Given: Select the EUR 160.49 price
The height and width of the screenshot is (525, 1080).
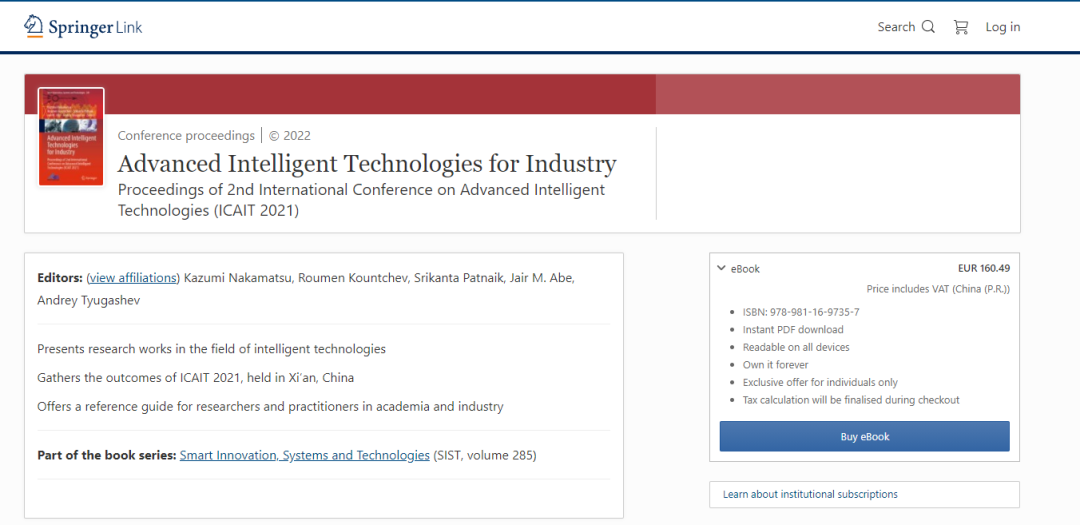Looking at the screenshot, I should (x=984, y=269).
